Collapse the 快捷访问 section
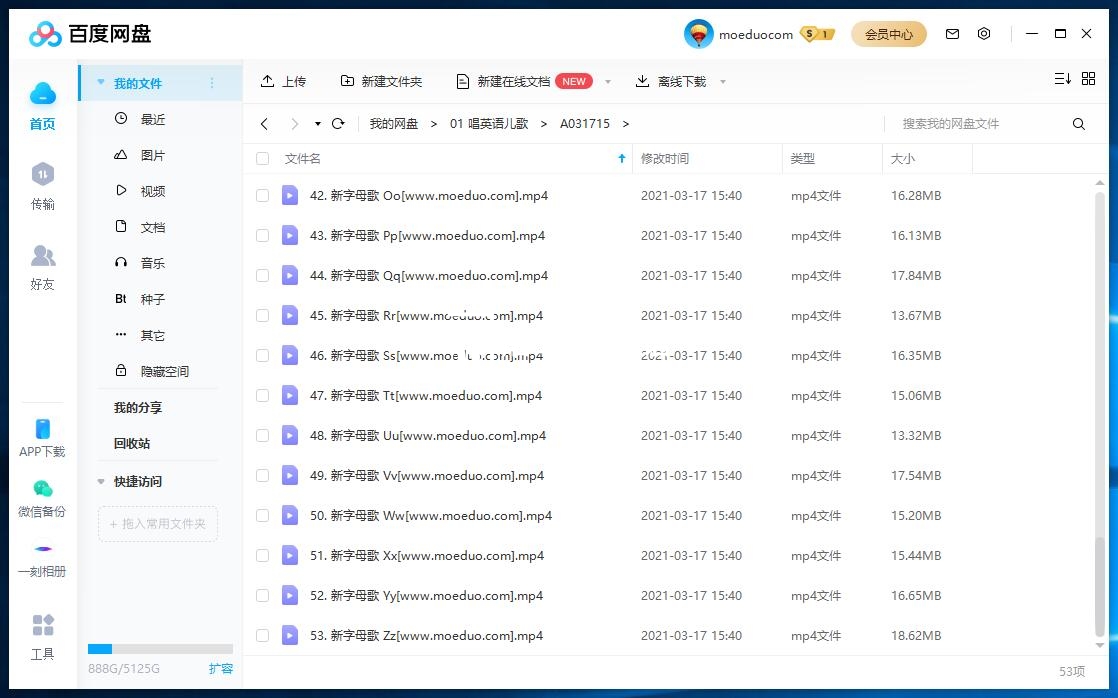This screenshot has height=698, width=1118. 99,482
